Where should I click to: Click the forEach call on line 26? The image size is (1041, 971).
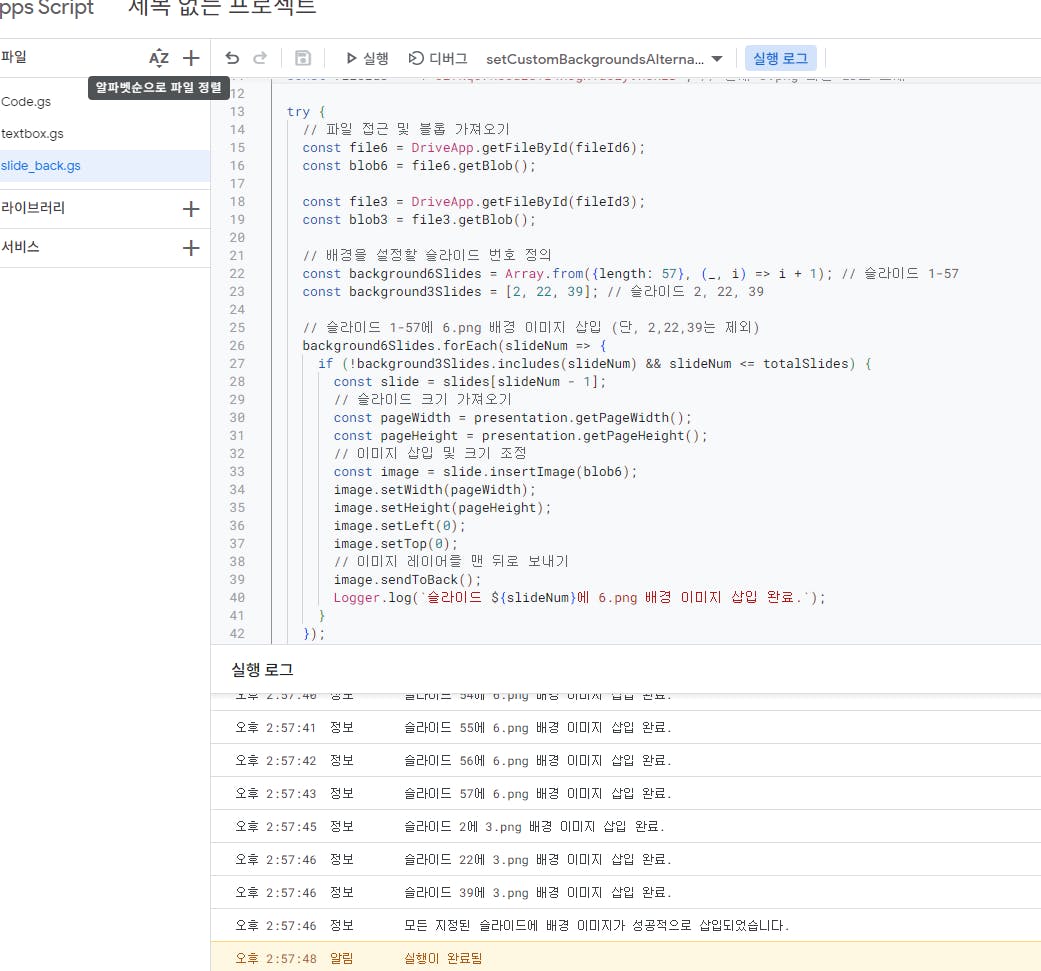click(x=454, y=345)
